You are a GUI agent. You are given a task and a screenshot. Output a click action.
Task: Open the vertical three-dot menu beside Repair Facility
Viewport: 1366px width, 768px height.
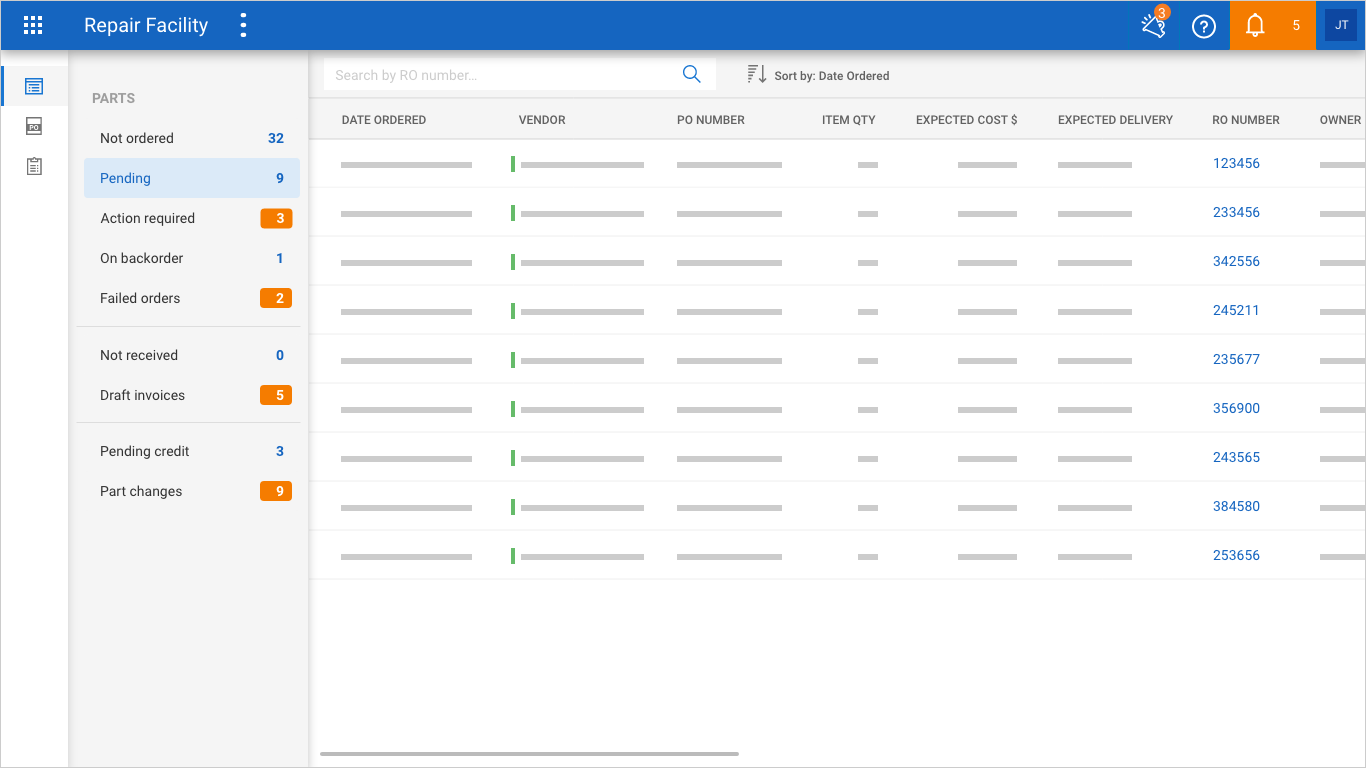pos(243,26)
